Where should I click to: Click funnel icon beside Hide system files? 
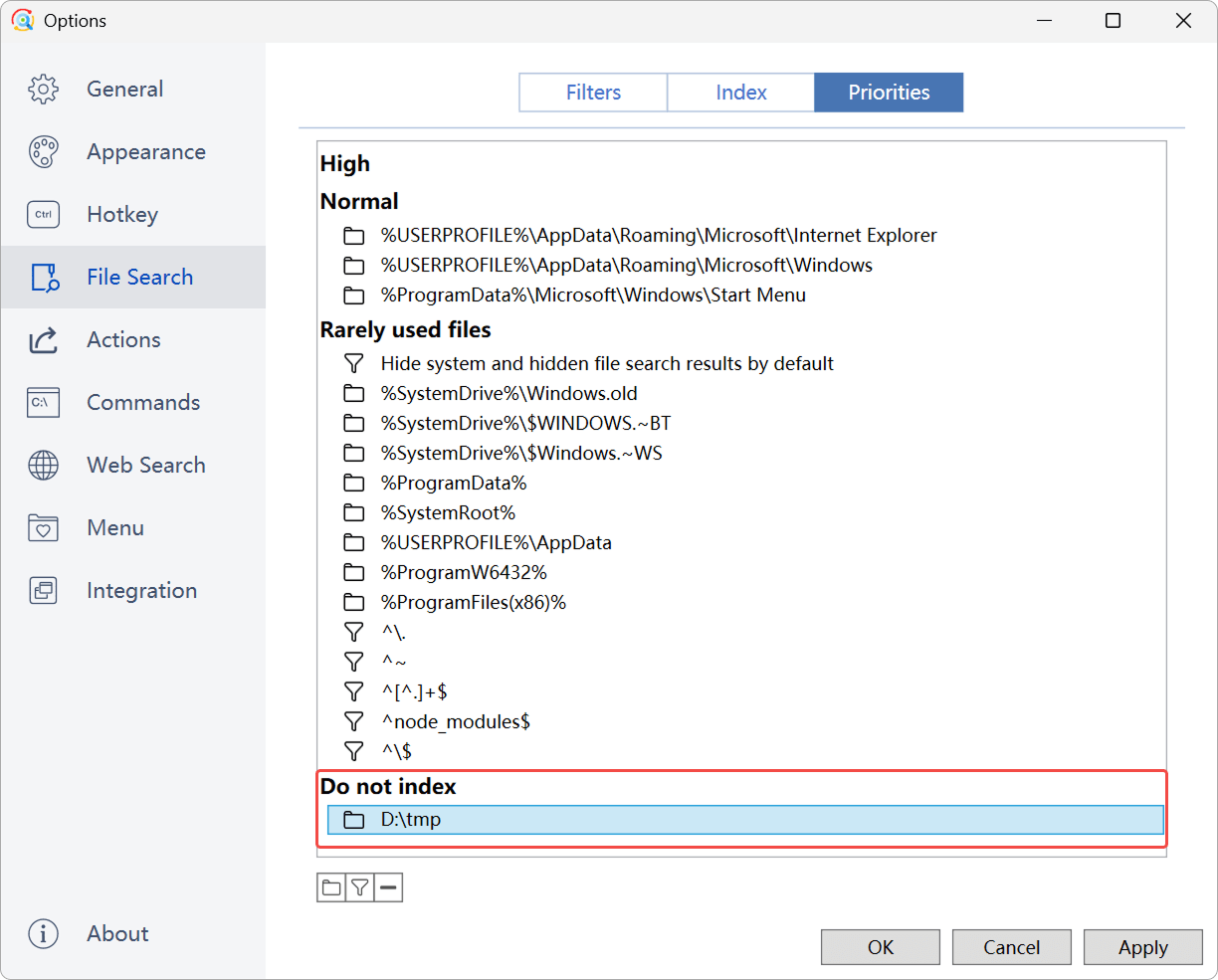pyautogui.click(x=354, y=364)
